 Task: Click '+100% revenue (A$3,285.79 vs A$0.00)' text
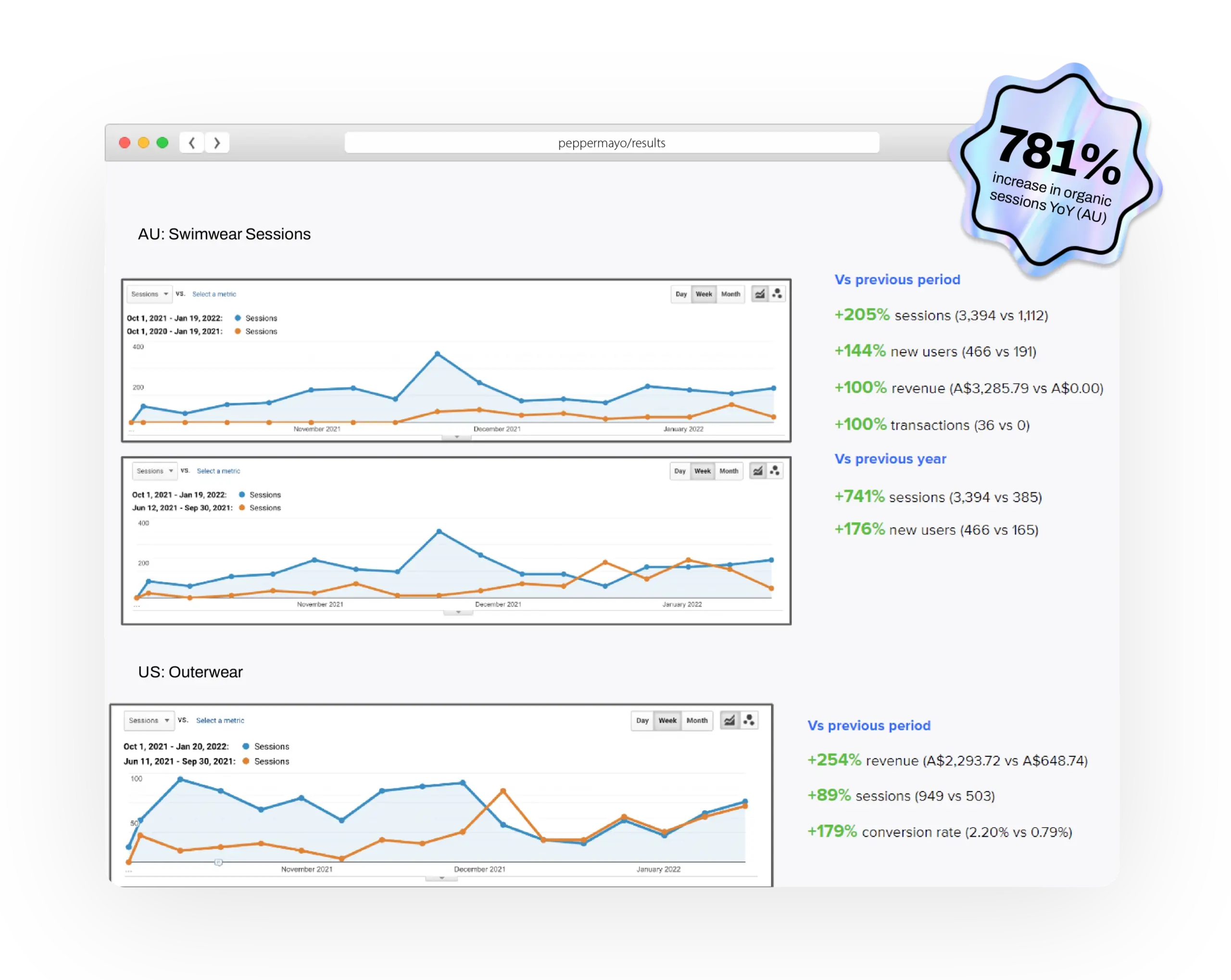point(969,388)
